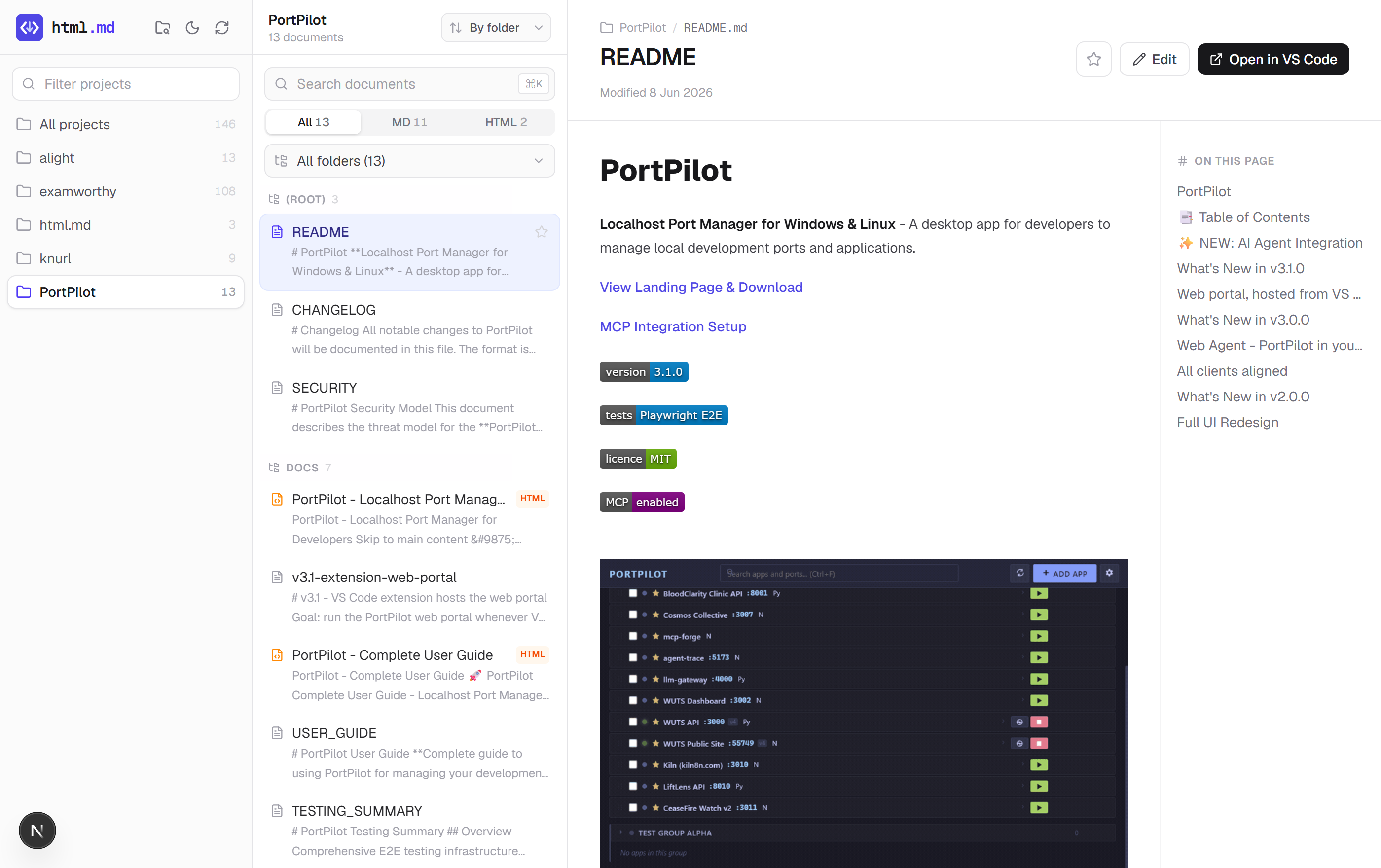This screenshot has width=1381, height=868.
Task: Click the HTML tag on Complete User Guide
Action: (532, 654)
